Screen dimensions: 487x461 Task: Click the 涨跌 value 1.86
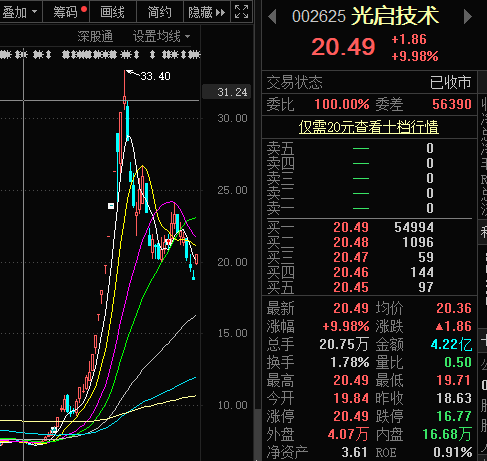click(454, 326)
